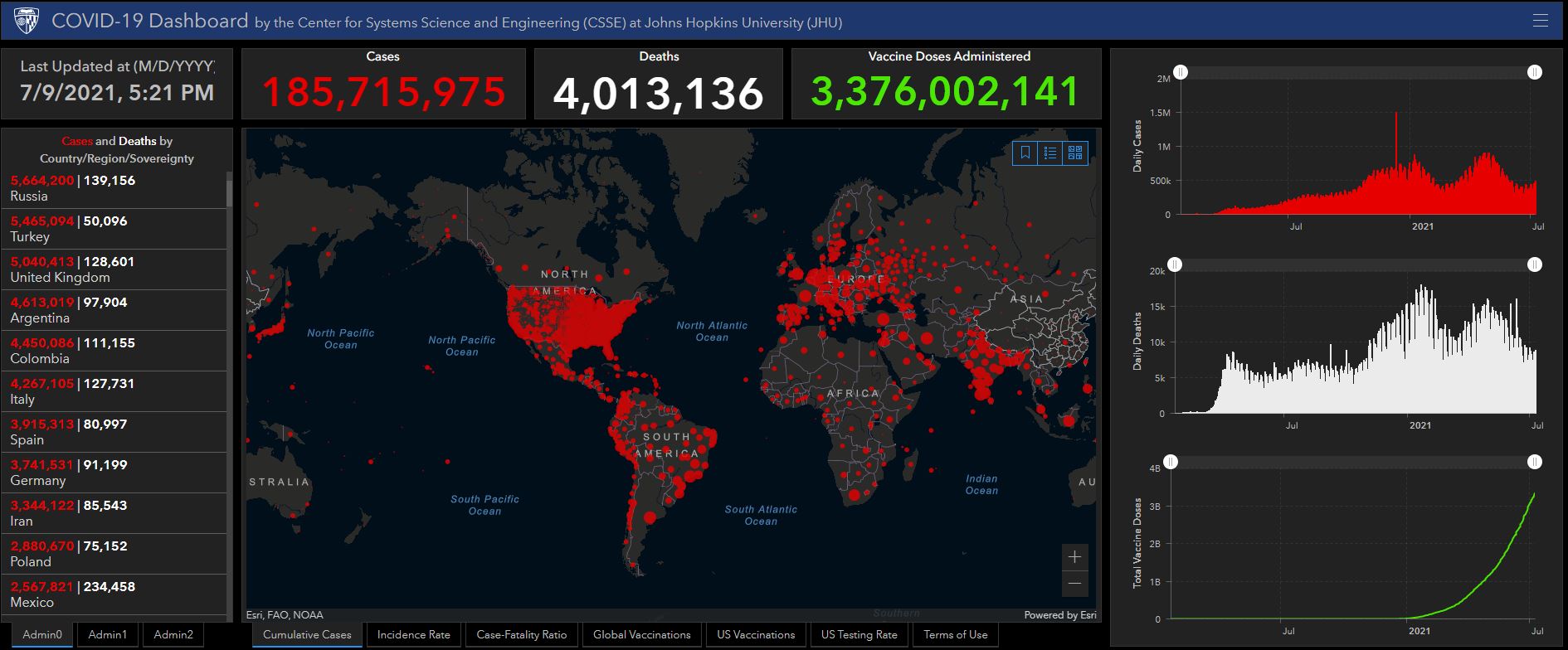Open the map bookmarks button
1568x650 pixels.
(1025, 153)
